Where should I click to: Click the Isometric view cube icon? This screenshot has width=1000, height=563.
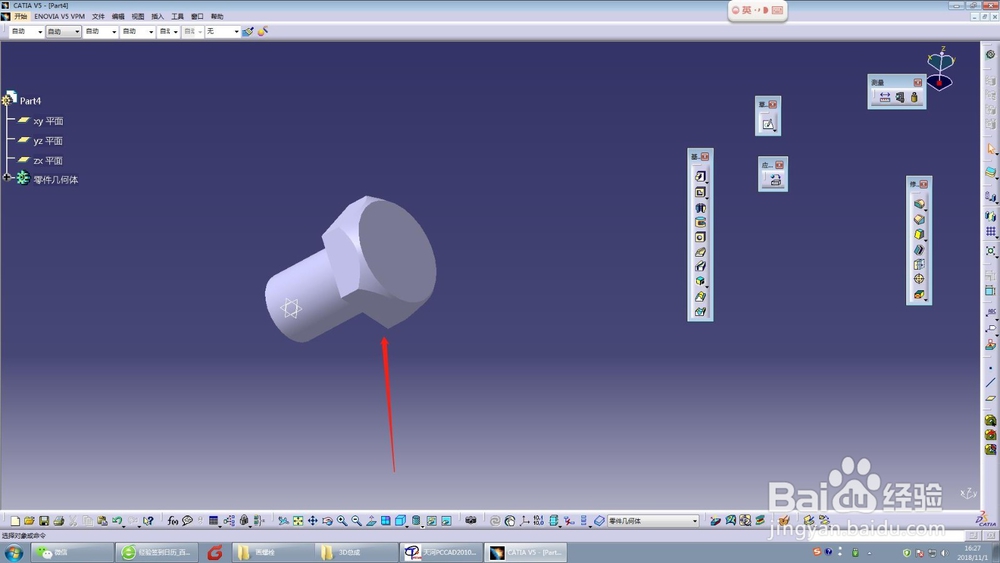pos(401,521)
